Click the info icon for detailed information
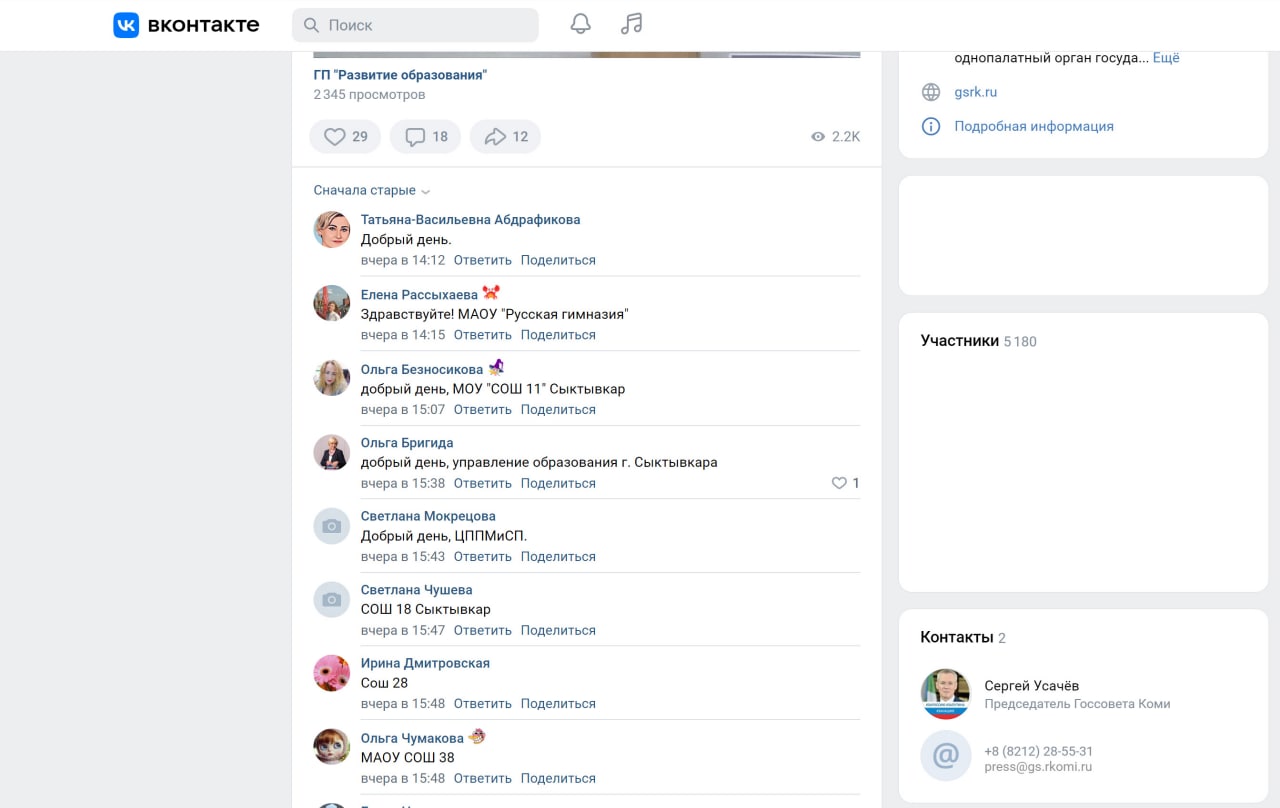Image resolution: width=1280 pixels, height=808 pixels. (931, 126)
